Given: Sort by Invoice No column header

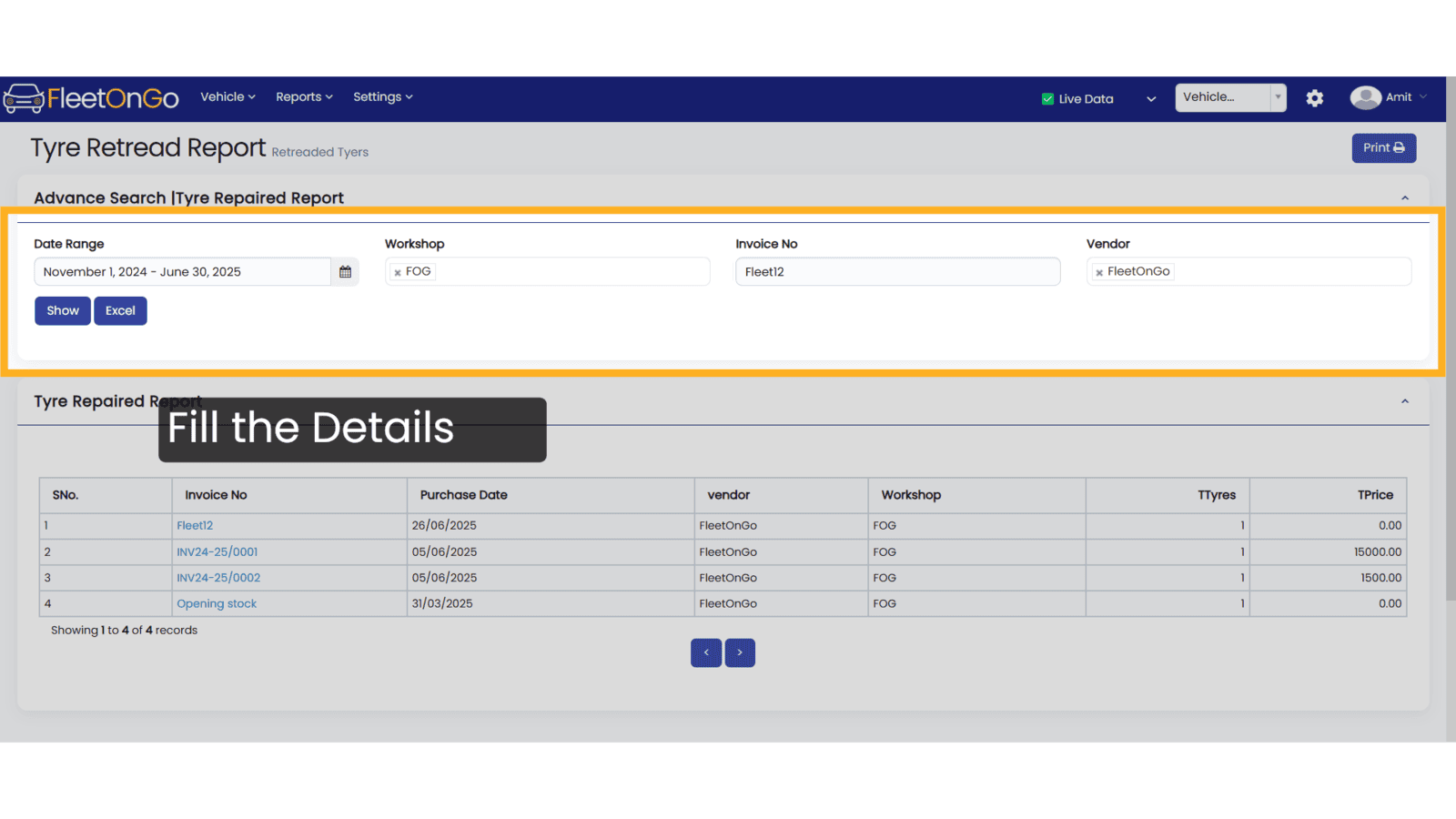Looking at the screenshot, I should (x=289, y=496).
